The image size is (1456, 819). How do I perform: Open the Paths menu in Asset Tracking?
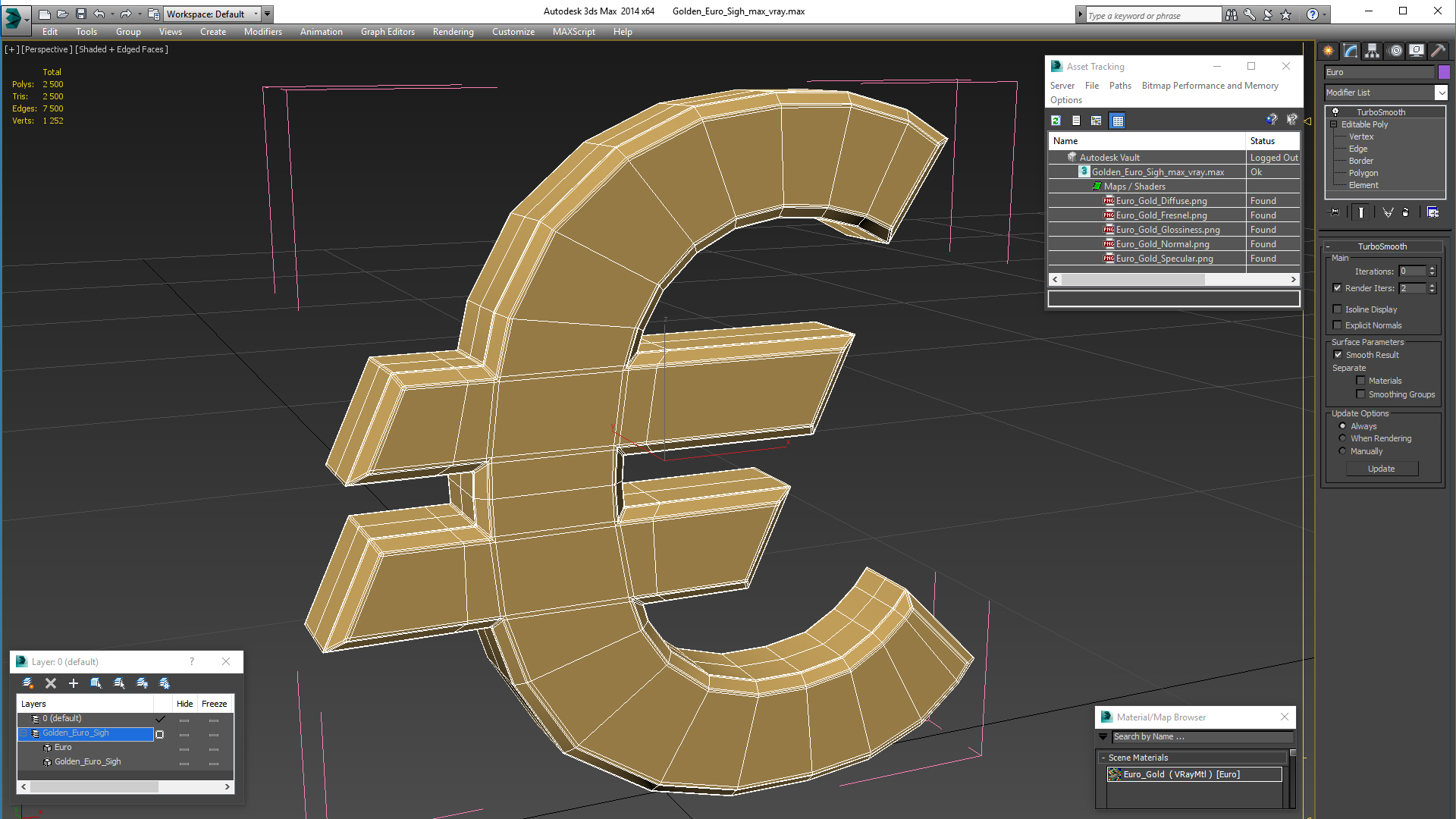pos(1119,86)
